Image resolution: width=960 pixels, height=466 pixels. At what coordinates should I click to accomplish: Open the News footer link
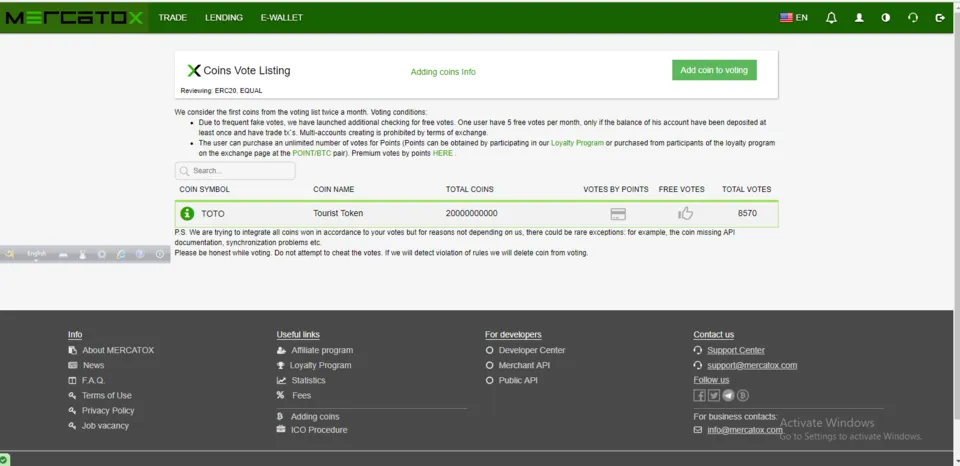pos(94,365)
